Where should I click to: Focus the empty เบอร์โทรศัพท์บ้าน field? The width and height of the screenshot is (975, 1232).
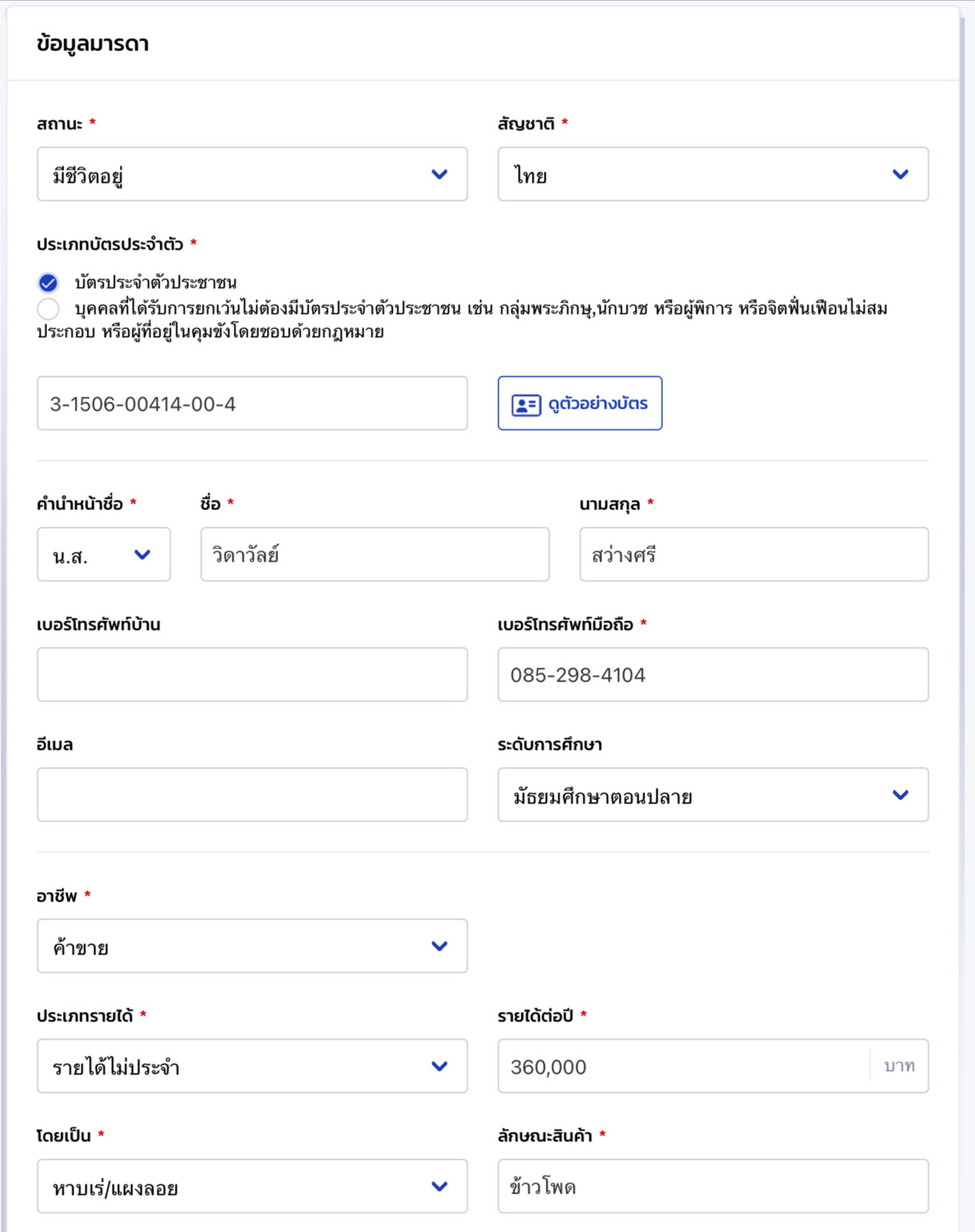[x=252, y=675]
